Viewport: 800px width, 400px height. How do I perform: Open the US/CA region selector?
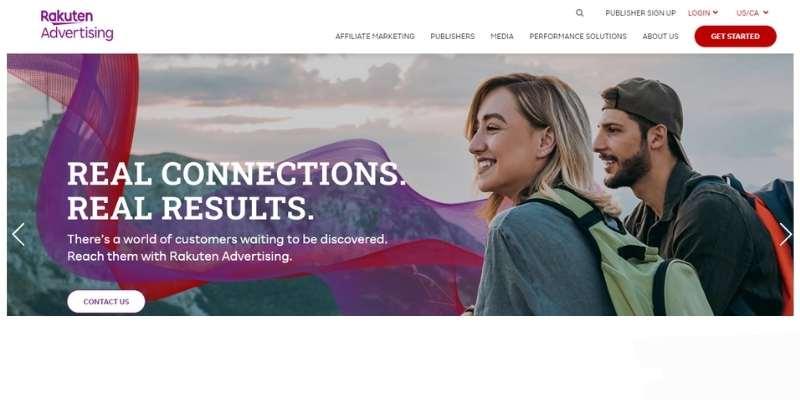coord(752,13)
